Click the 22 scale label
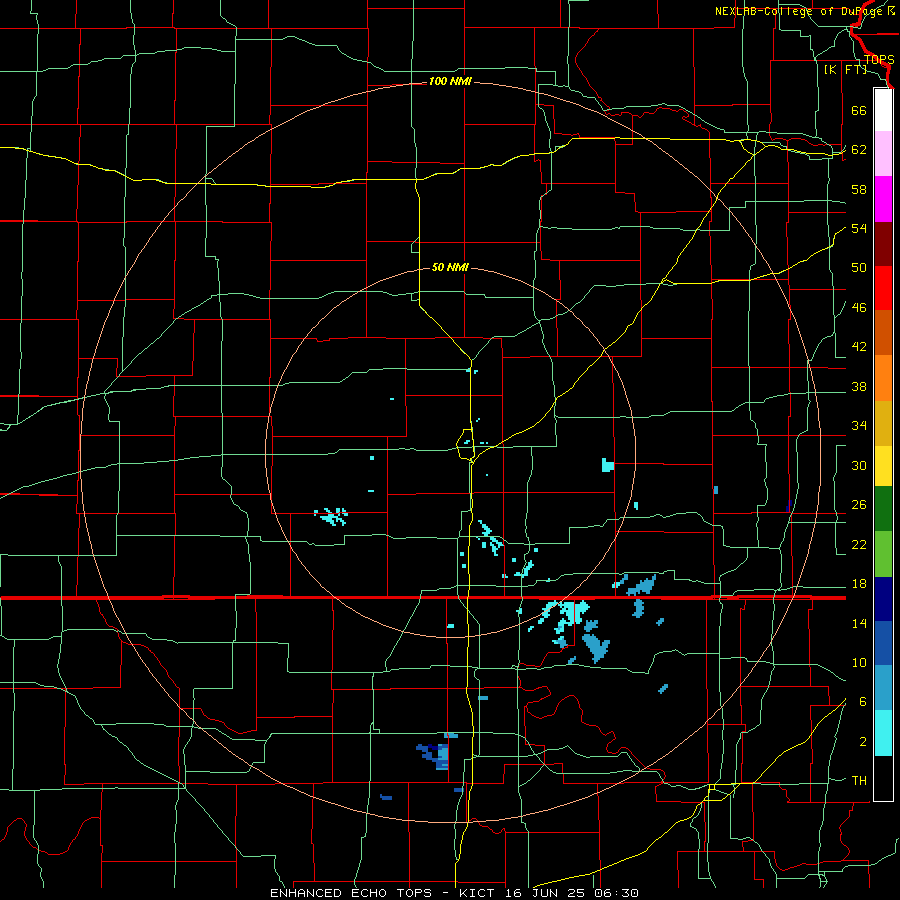The height and width of the screenshot is (900, 900). pos(859,545)
